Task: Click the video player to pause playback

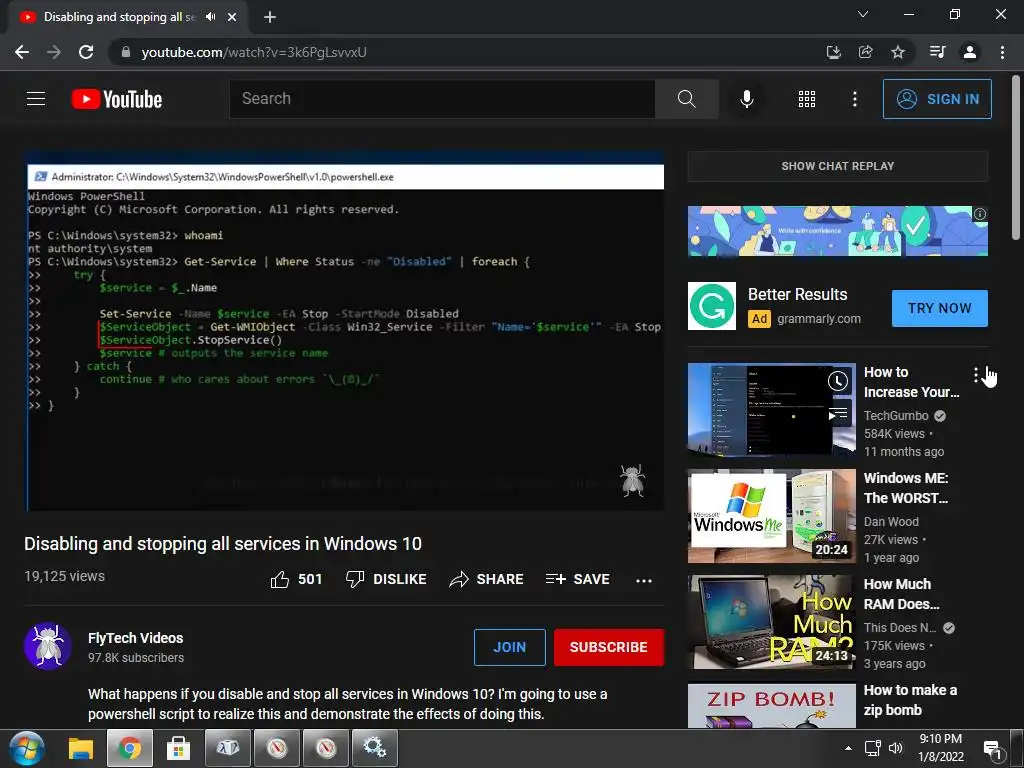Action: 345,331
